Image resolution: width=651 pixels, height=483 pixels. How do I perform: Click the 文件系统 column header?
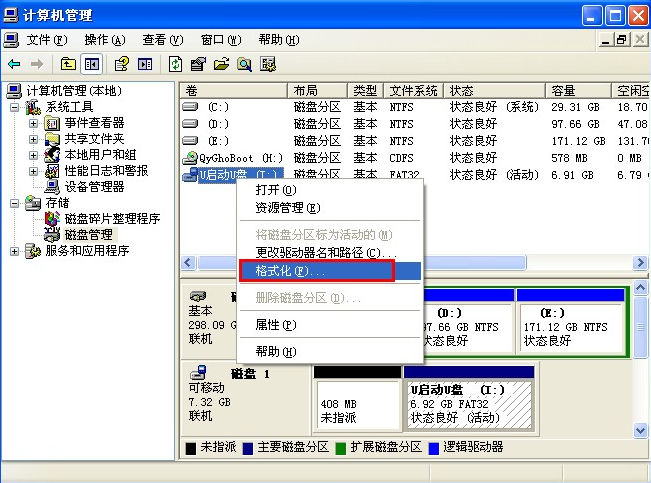pyautogui.click(x=413, y=90)
